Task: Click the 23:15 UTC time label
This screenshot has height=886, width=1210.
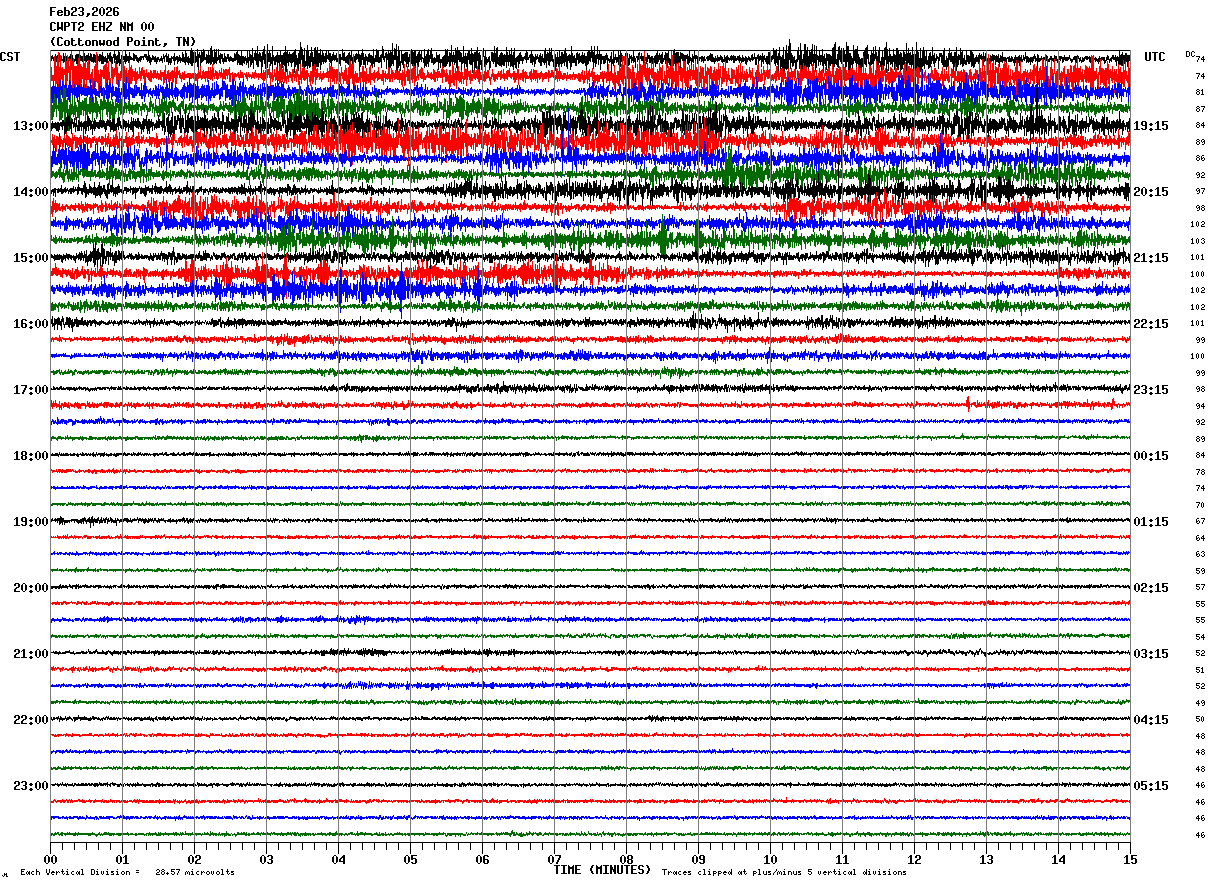Action: pos(1151,390)
